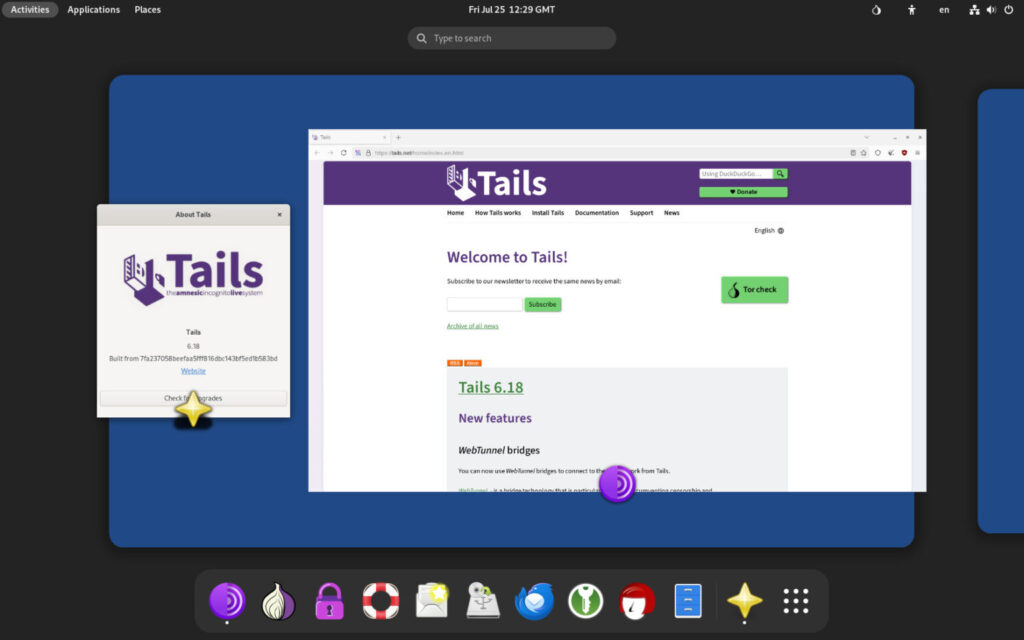Launch Tails Cloner from the dock

[x=484, y=601]
